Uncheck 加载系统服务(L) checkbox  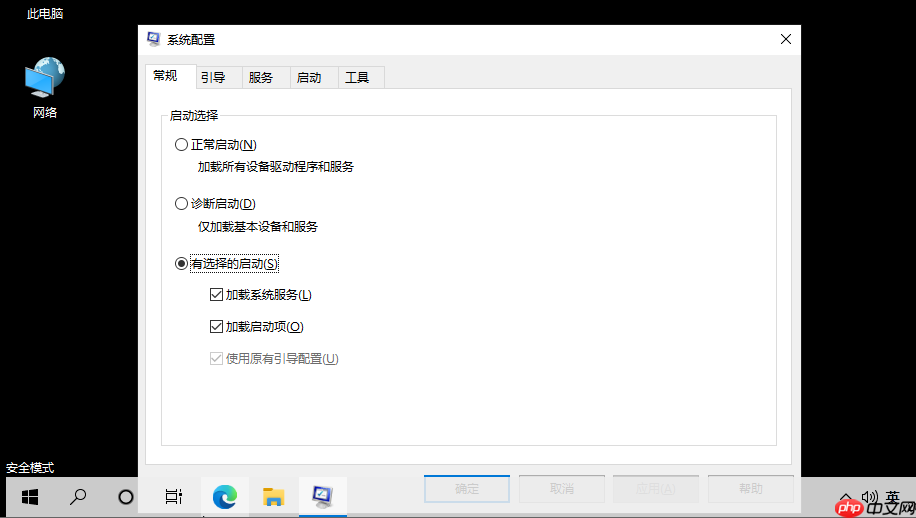(x=216, y=294)
